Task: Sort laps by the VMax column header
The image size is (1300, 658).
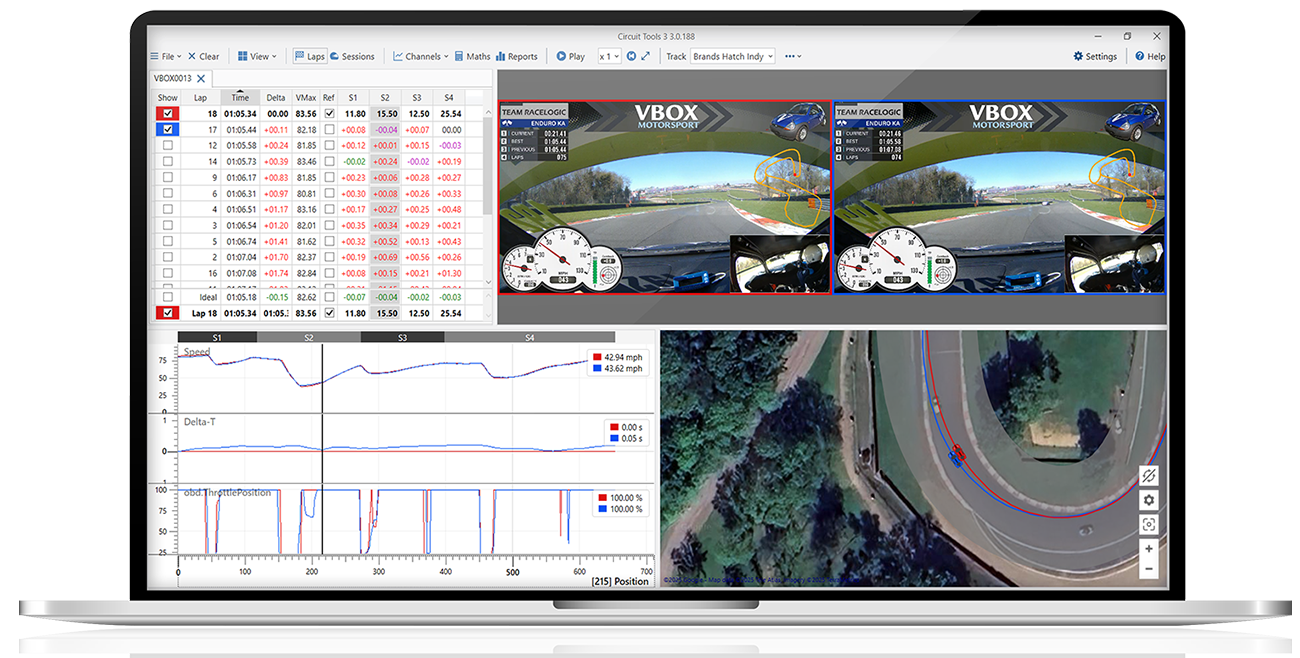Action: [x=306, y=98]
